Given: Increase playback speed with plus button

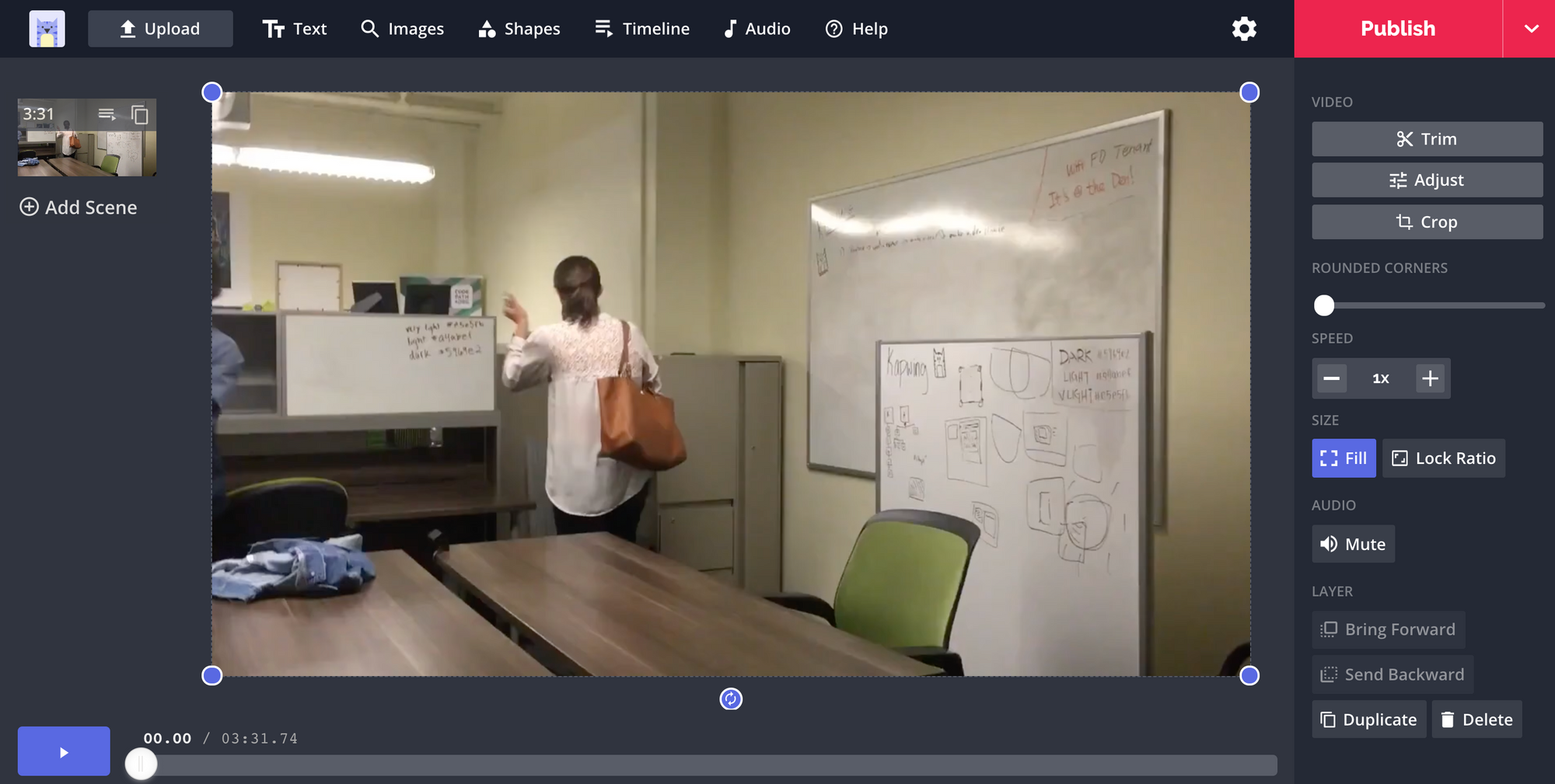Looking at the screenshot, I should [x=1429, y=378].
